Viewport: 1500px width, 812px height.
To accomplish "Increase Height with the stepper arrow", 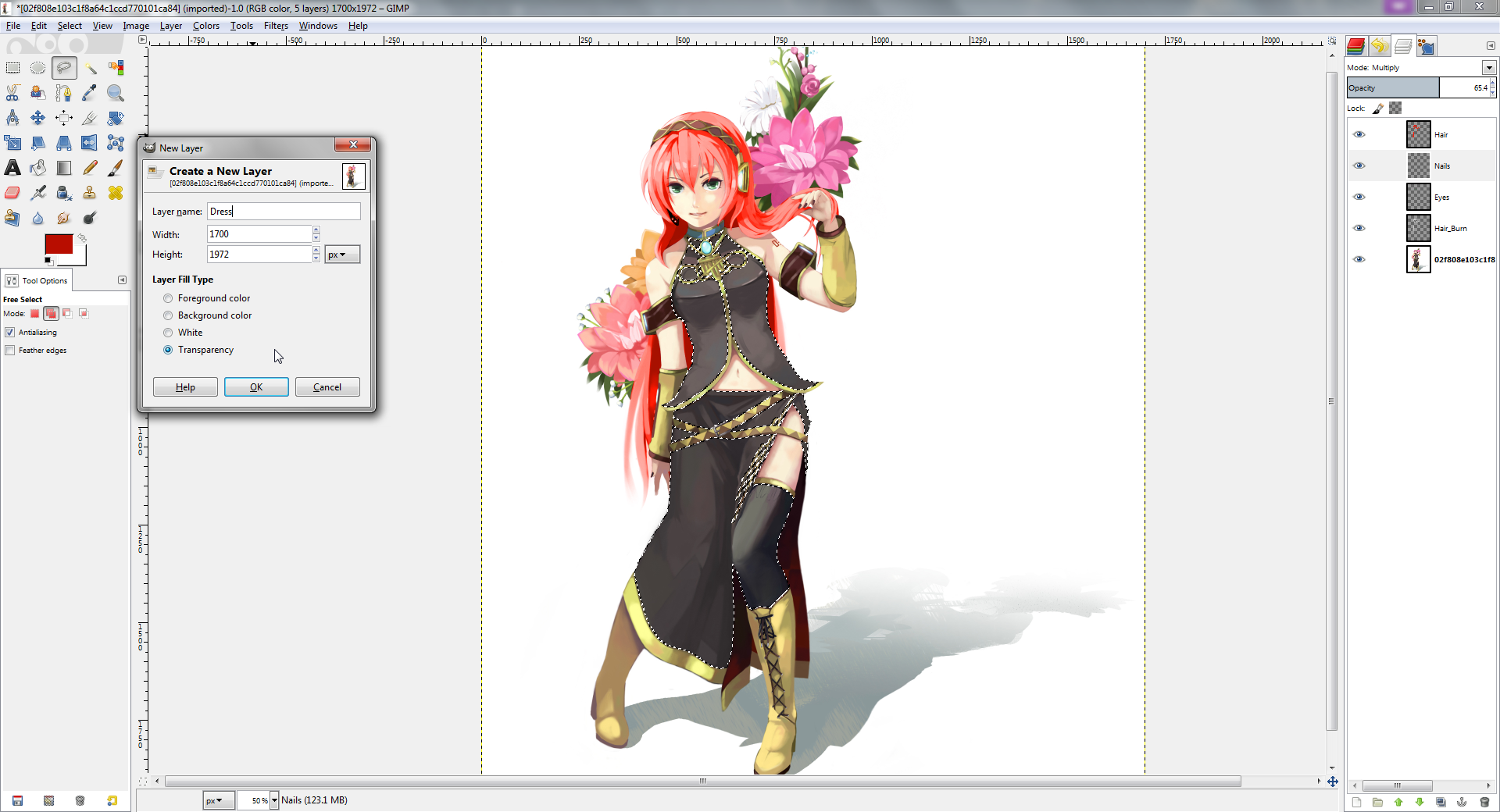I will [x=316, y=250].
